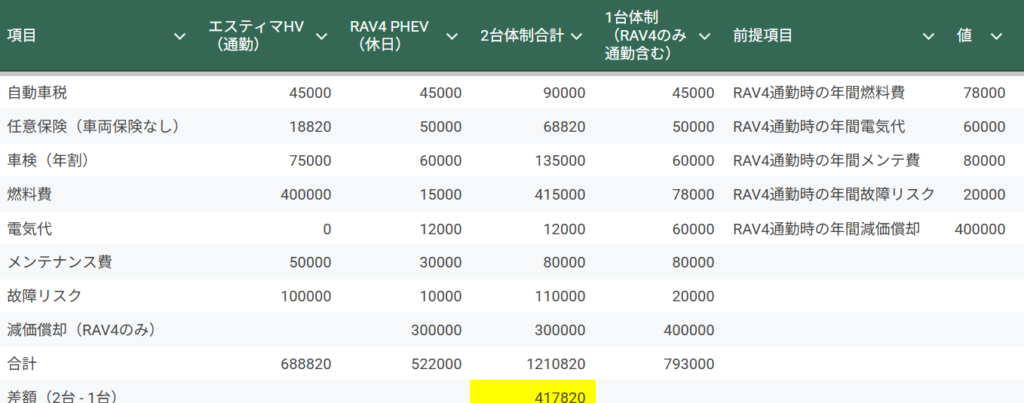
Task: Select the 故障リスク row label cell
Action: (x=45, y=296)
